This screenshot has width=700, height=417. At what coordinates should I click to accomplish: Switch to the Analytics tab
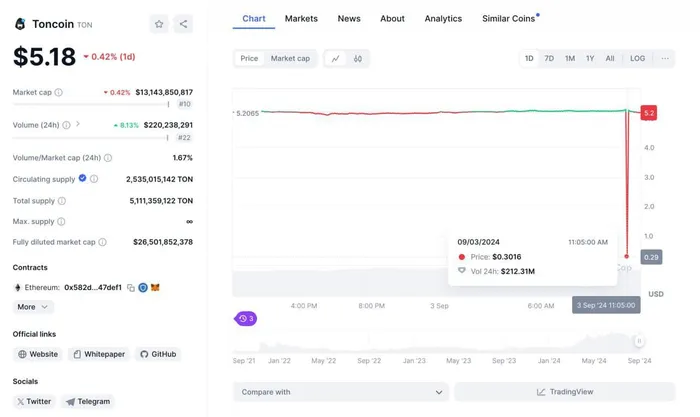click(443, 19)
